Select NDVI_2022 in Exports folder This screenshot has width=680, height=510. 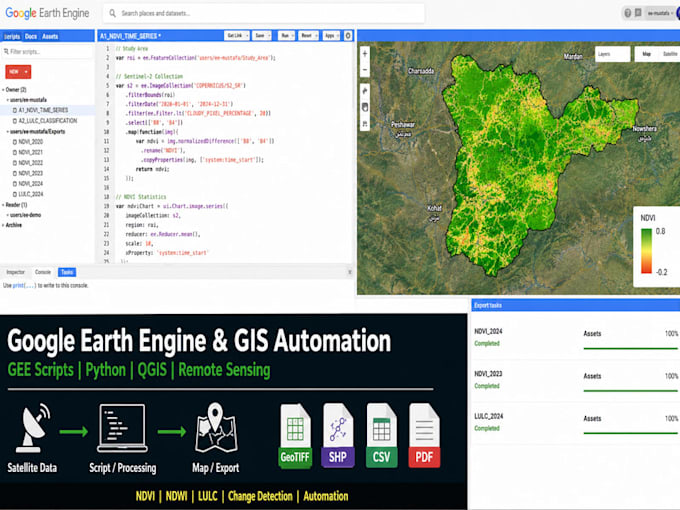click(30, 163)
